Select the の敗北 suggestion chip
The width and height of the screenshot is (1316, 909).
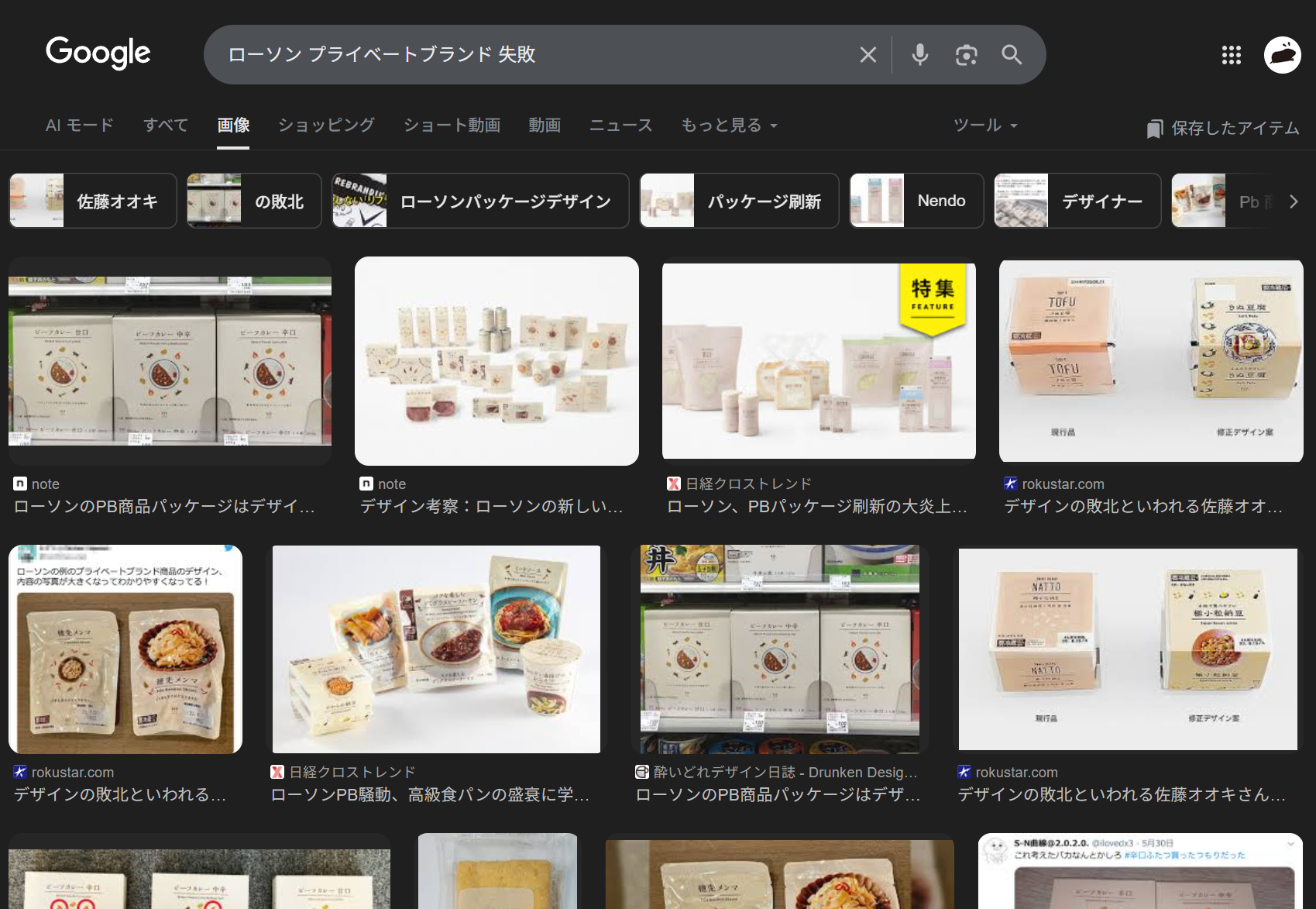click(254, 201)
